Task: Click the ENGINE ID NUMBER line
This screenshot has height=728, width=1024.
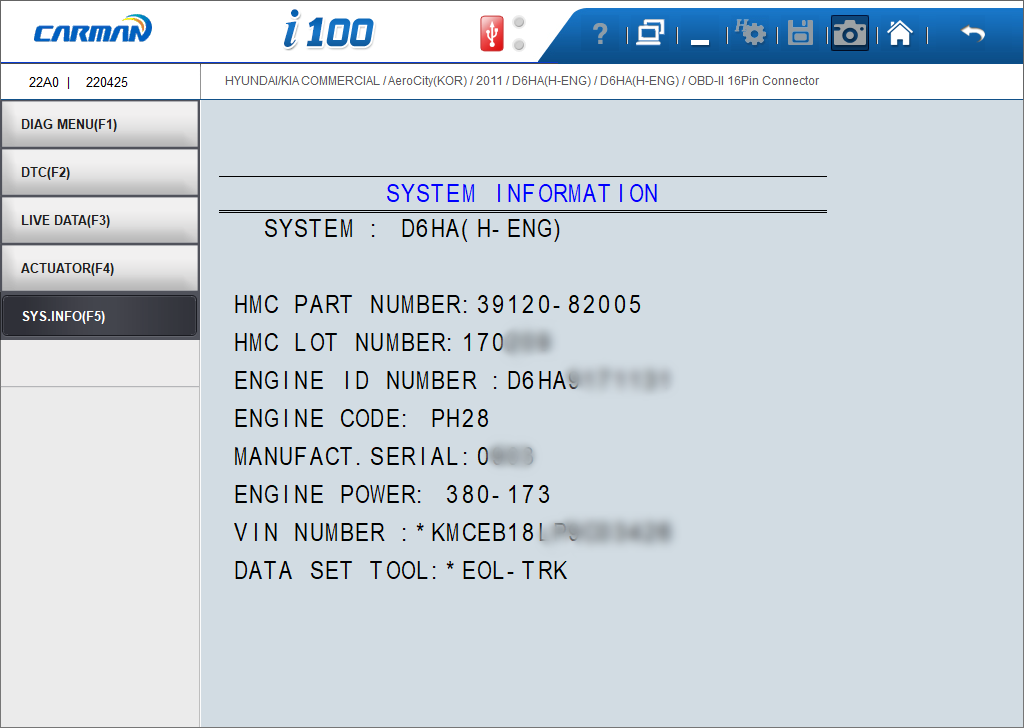Action: tap(452, 381)
